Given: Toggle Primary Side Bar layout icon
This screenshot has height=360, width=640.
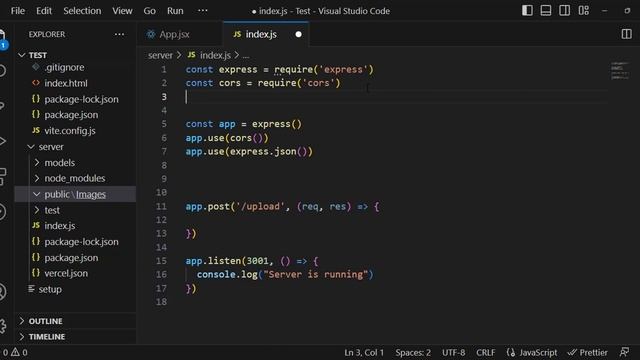Looking at the screenshot, I should [527, 11].
